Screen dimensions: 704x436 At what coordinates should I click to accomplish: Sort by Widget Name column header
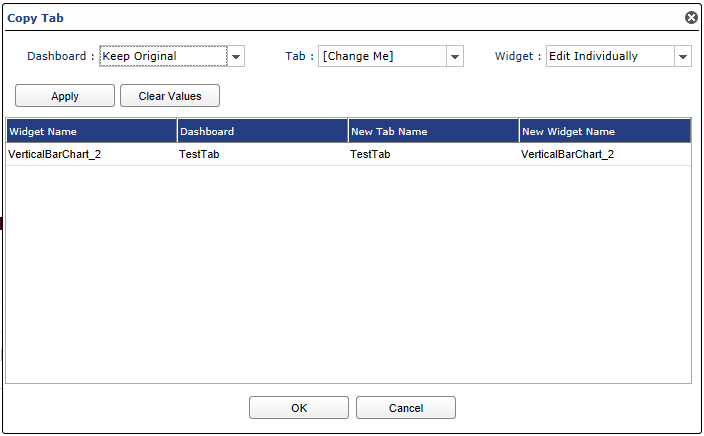[92, 131]
